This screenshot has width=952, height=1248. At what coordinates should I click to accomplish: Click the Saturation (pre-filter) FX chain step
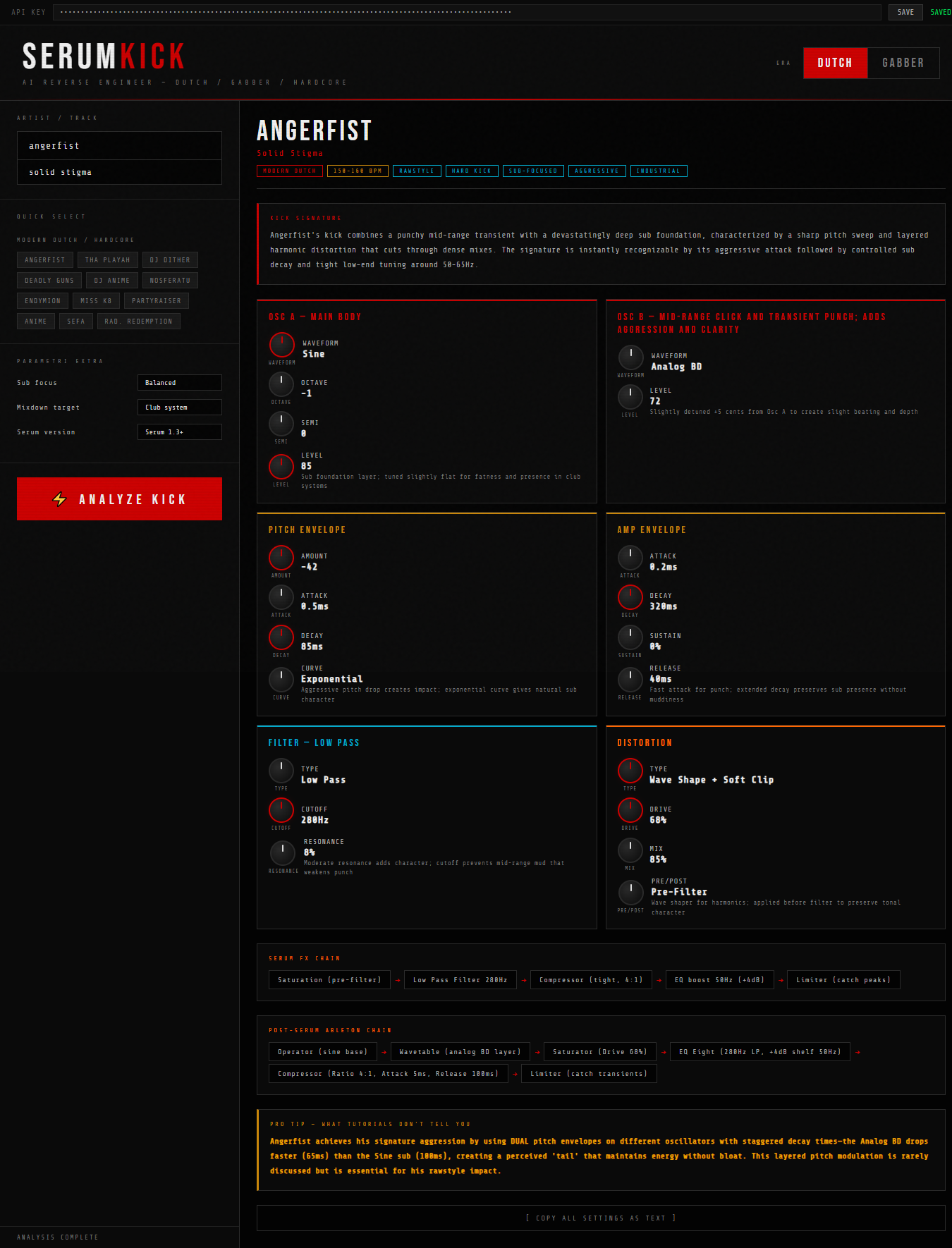click(329, 980)
